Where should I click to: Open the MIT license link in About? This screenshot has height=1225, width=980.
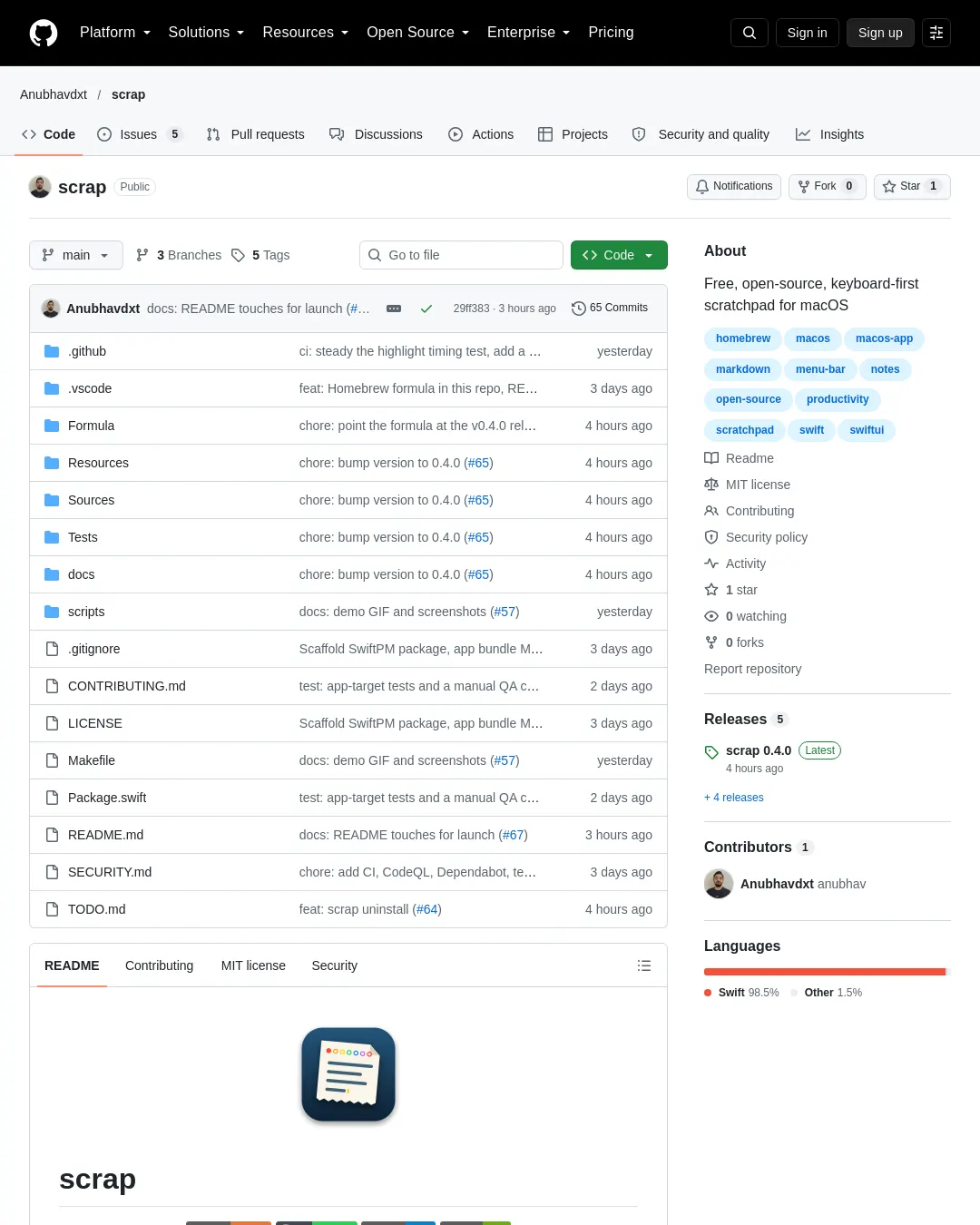[x=748, y=485]
